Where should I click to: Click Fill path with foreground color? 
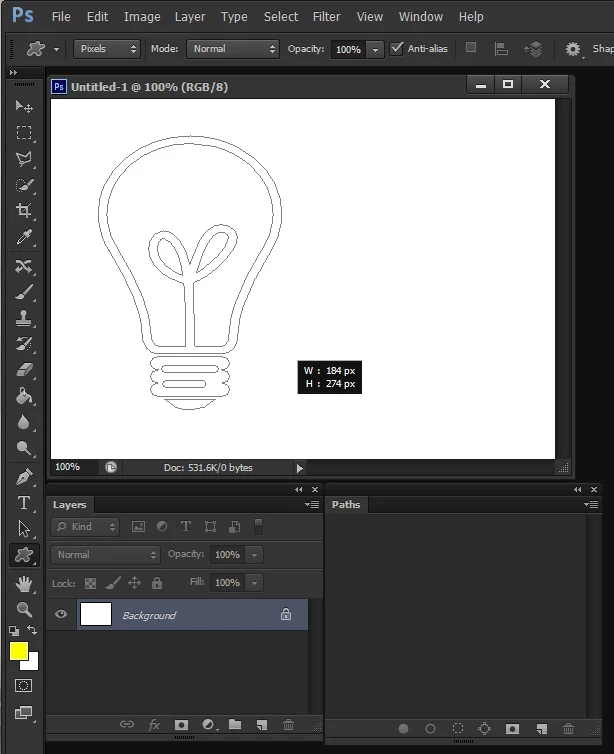click(x=403, y=729)
